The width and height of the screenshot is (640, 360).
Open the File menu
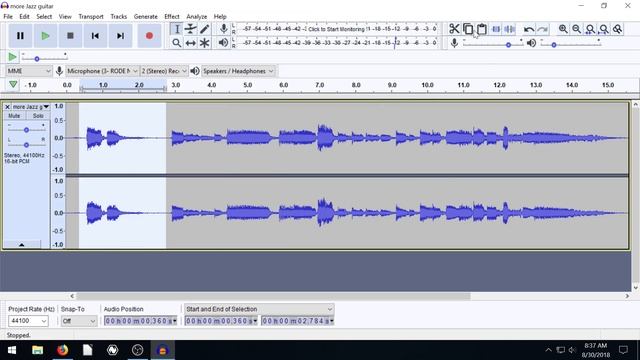click(8, 17)
